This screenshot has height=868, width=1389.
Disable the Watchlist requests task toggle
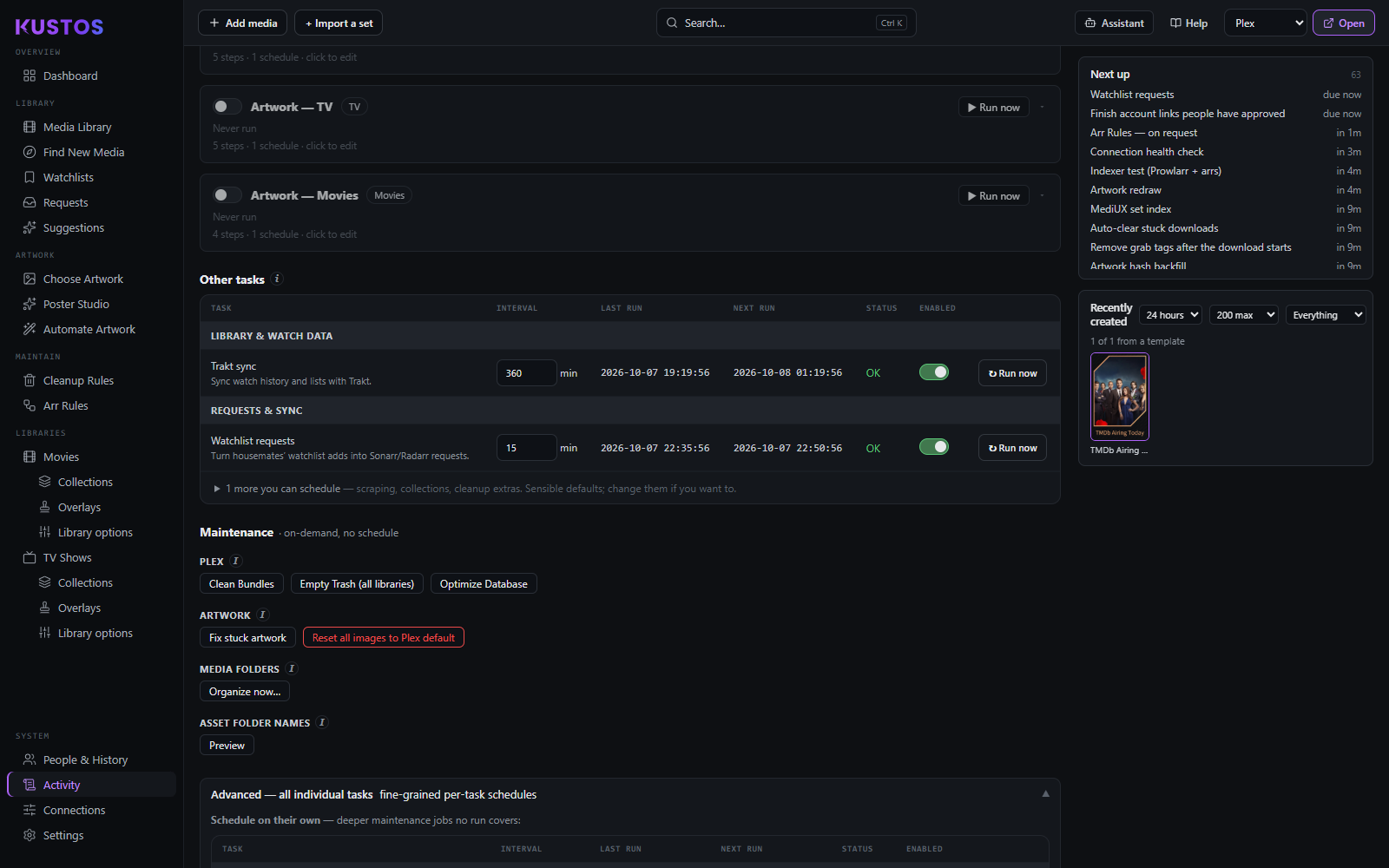pos(934,447)
